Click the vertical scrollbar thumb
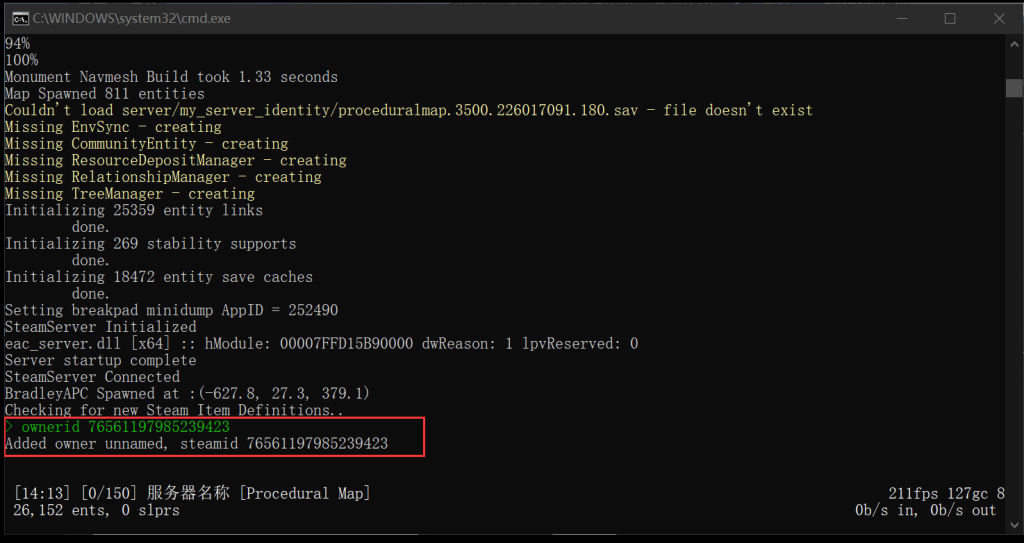This screenshot has height=543, width=1024. (x=1014, y=88)
